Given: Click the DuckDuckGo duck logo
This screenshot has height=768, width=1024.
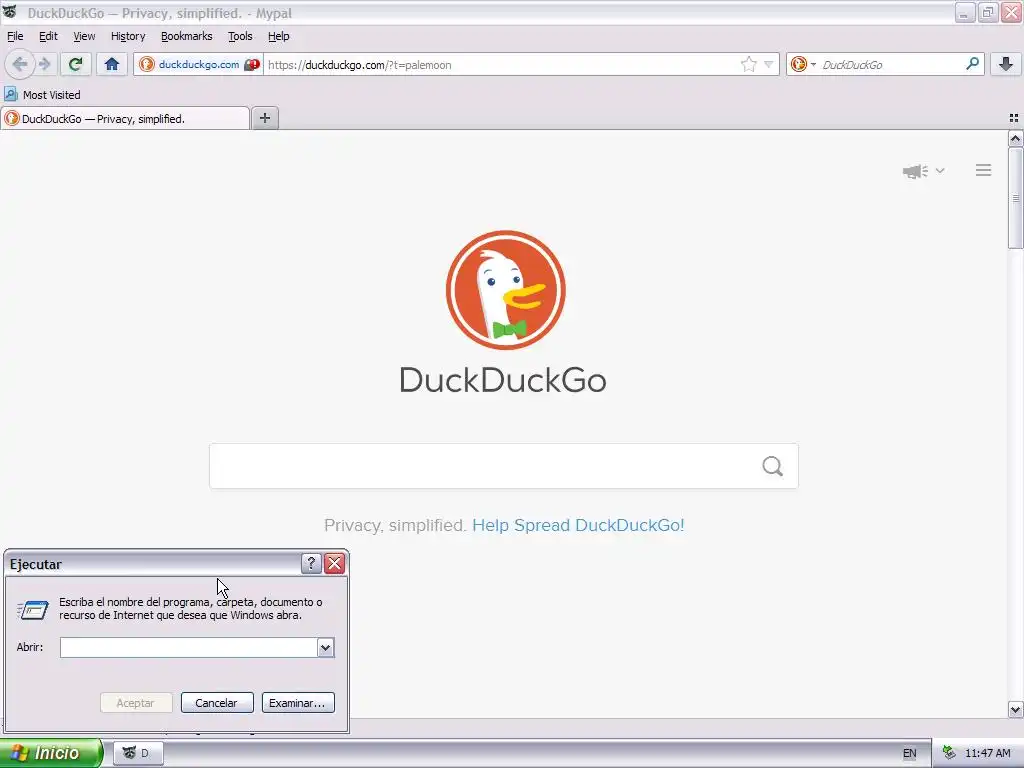Looking at the screenshot, I should click(505, 290).
